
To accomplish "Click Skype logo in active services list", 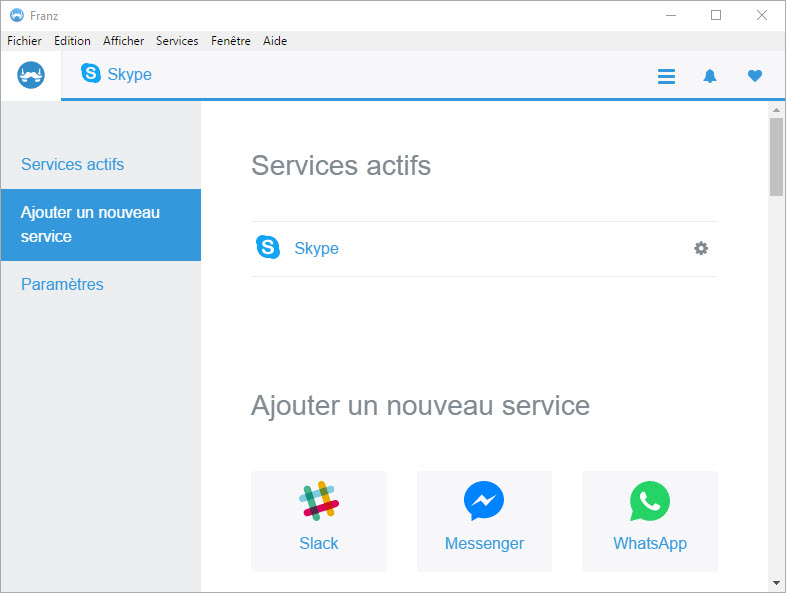I will pyautogui.click(x=268, y=247).
